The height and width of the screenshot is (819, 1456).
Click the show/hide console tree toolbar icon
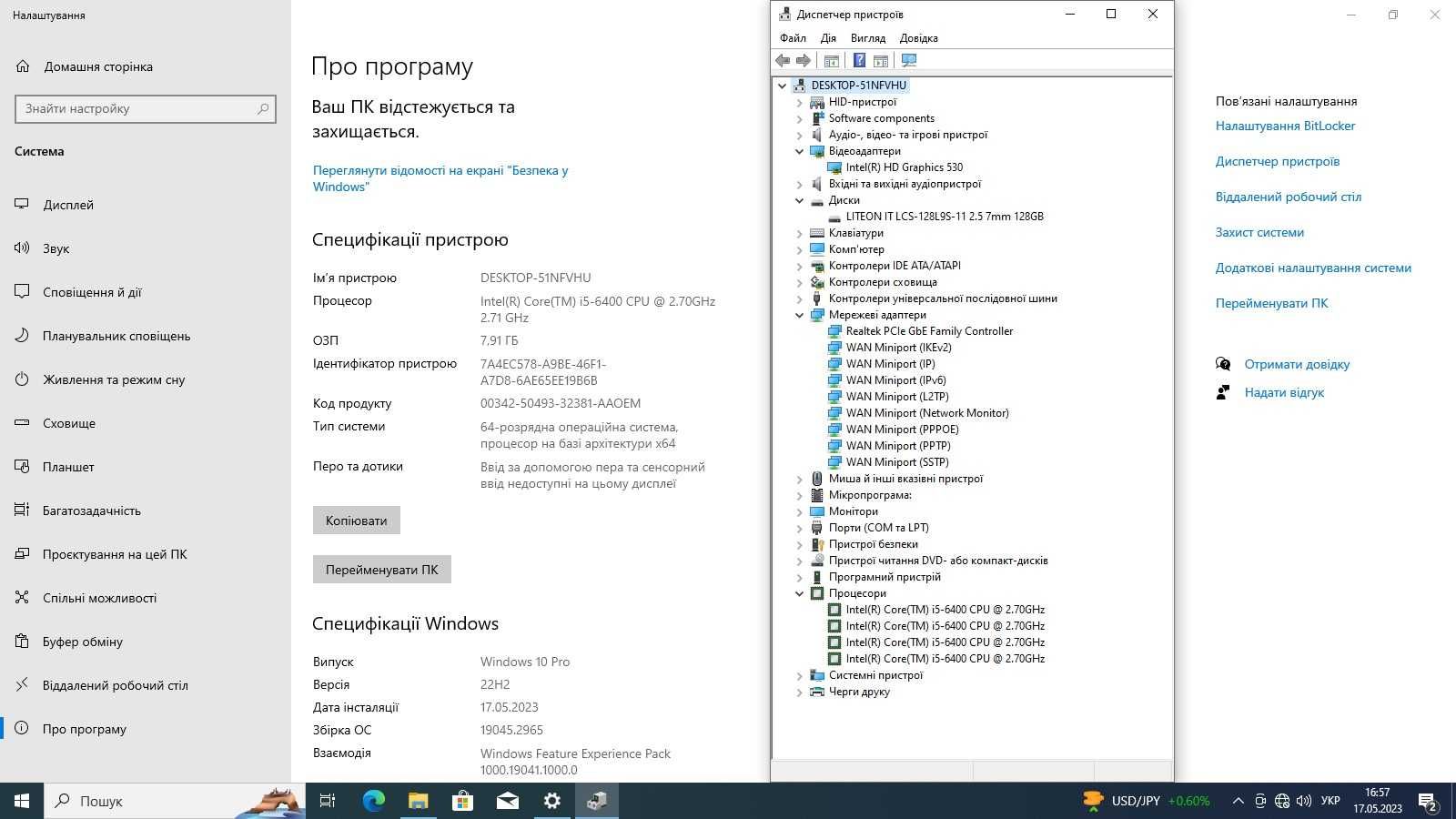[831, 60]
